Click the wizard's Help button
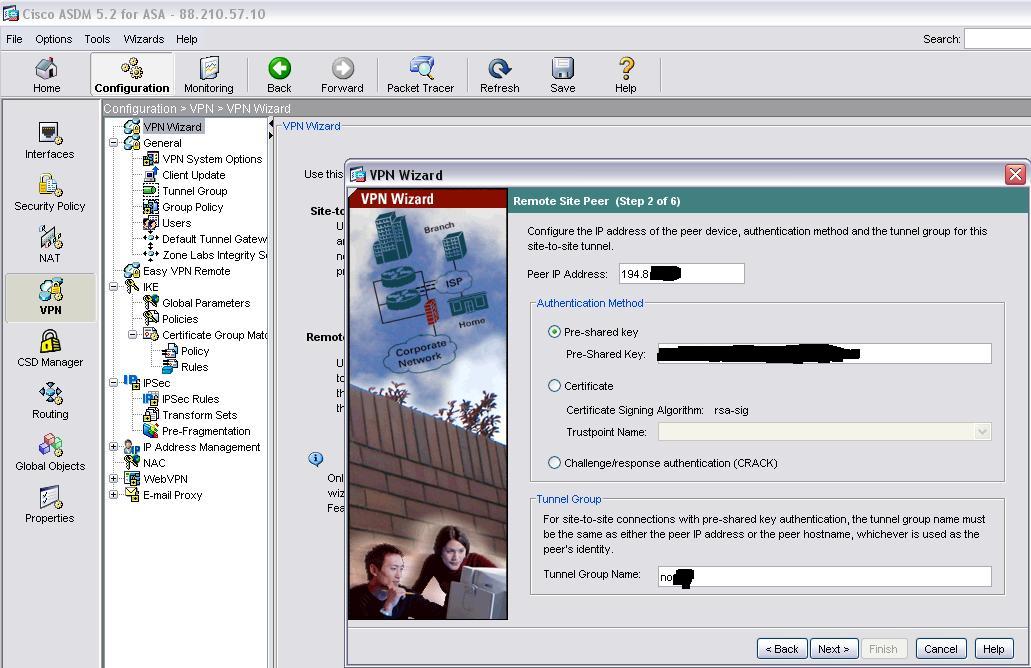Viewport: 1031px width, 668px height. 994,649
